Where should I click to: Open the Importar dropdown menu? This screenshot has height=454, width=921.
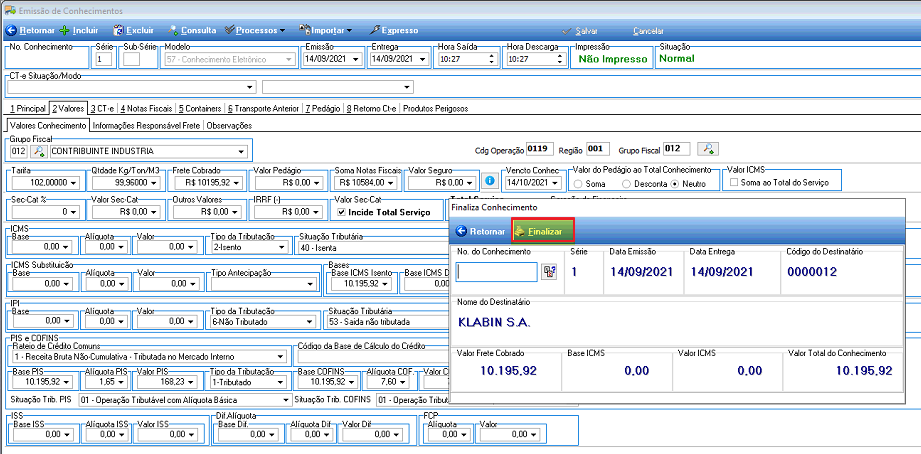[x=325, y=30]
